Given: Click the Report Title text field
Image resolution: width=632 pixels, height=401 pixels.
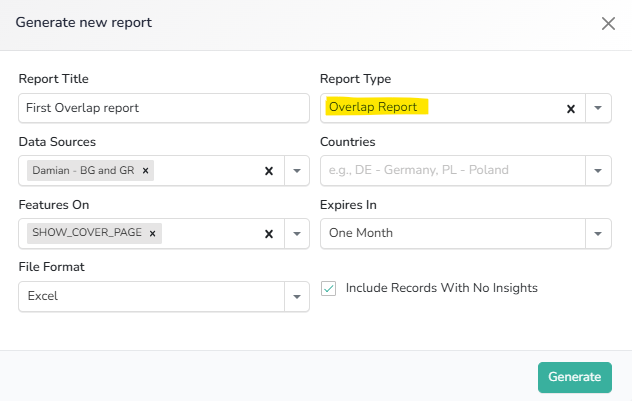Looking at the screenshot, I should [x=164, y=108].
